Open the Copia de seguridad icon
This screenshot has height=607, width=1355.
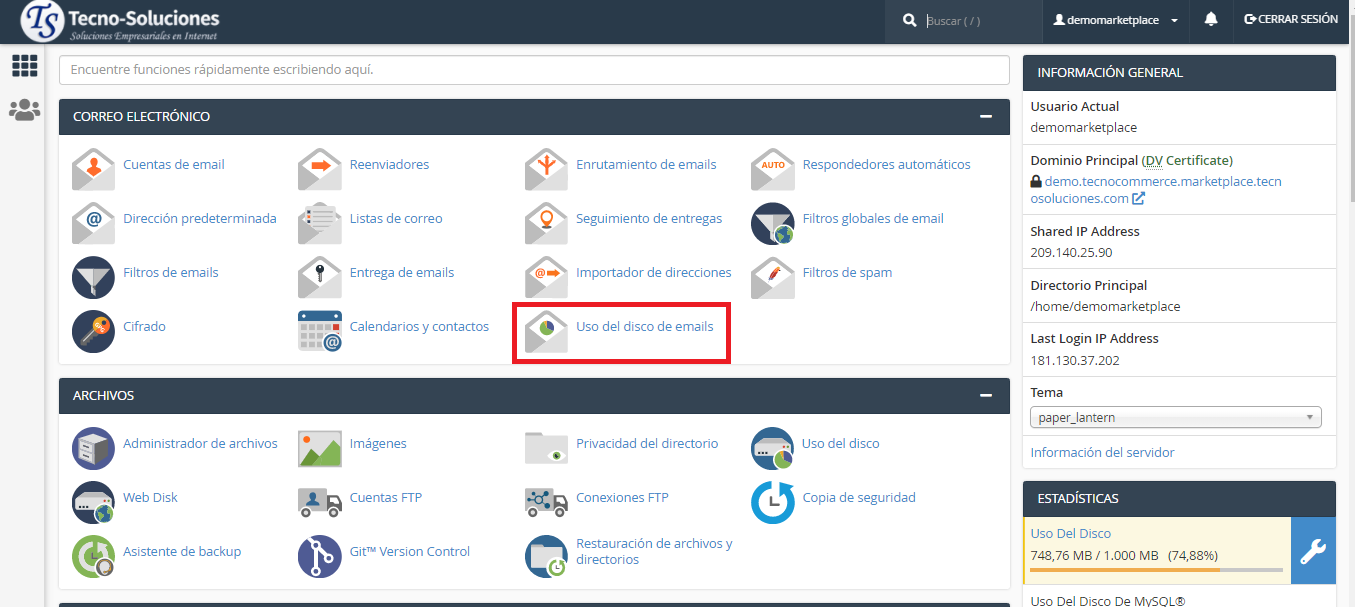(772, 501)
